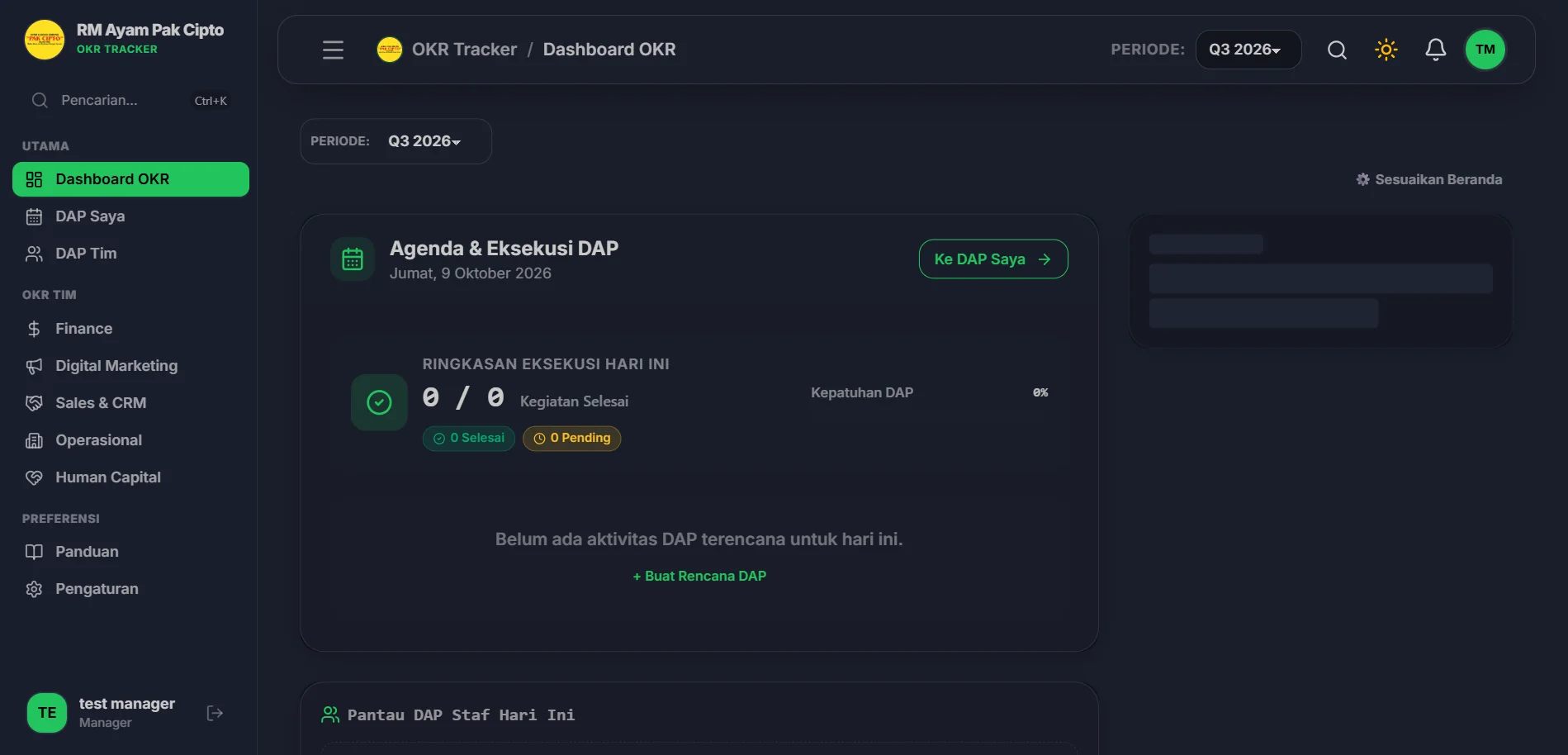Click the 0 Pending badge

coord(572,439)
